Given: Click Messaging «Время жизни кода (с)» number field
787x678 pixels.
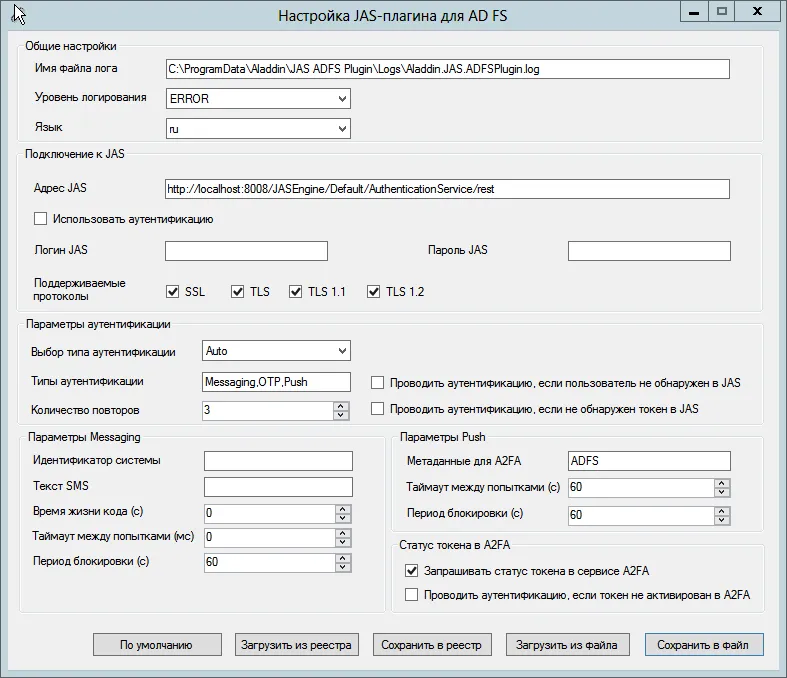Looking at the screenshot, I should (x=270, y=513).
